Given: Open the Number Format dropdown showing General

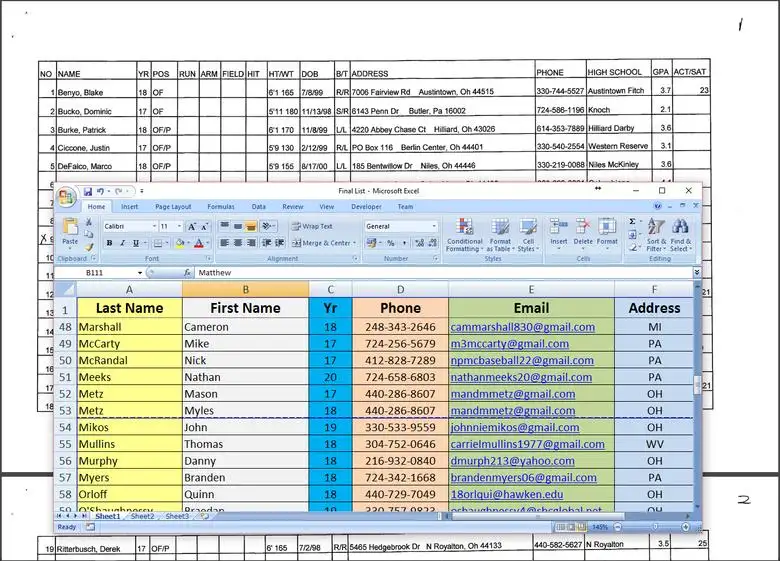Looking at the screenshot, I should (434, 226).
